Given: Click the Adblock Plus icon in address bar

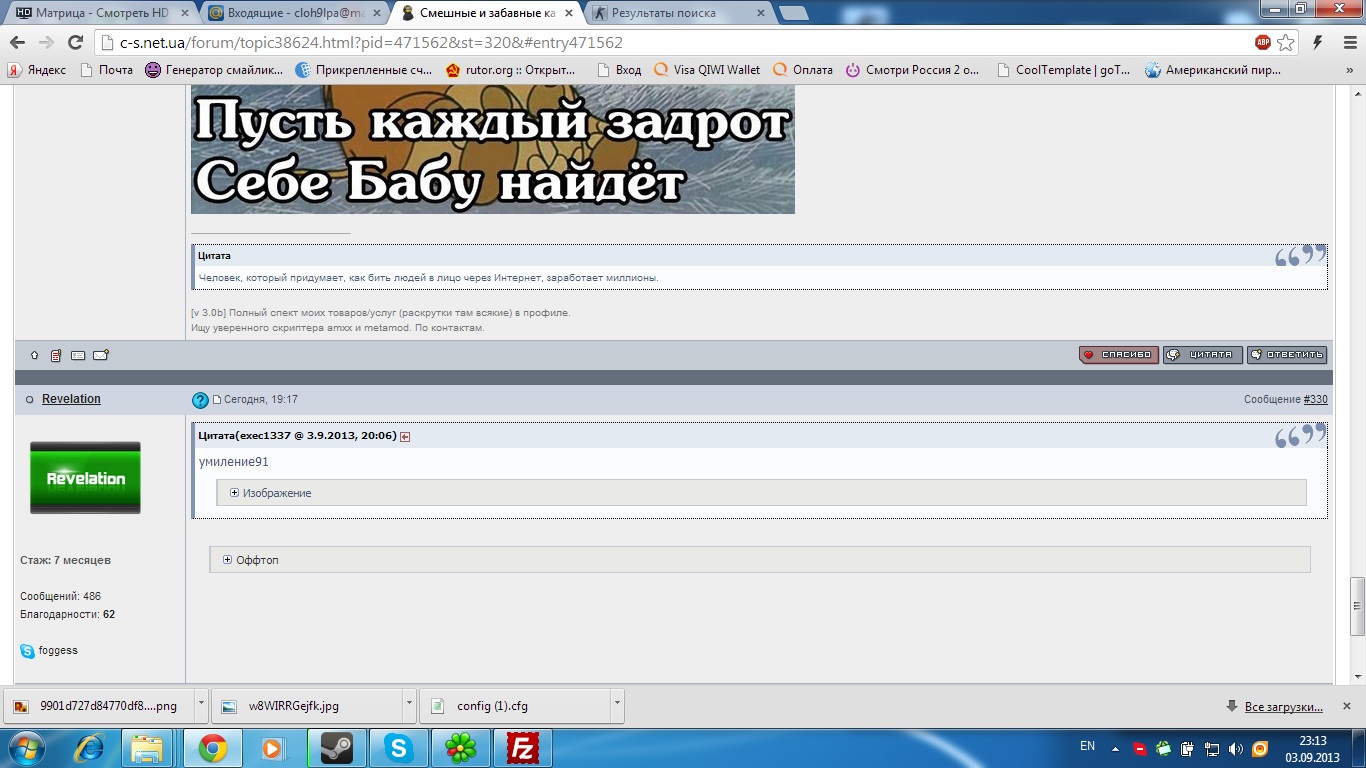Looking at the screenshot, I should (1263, 42).
